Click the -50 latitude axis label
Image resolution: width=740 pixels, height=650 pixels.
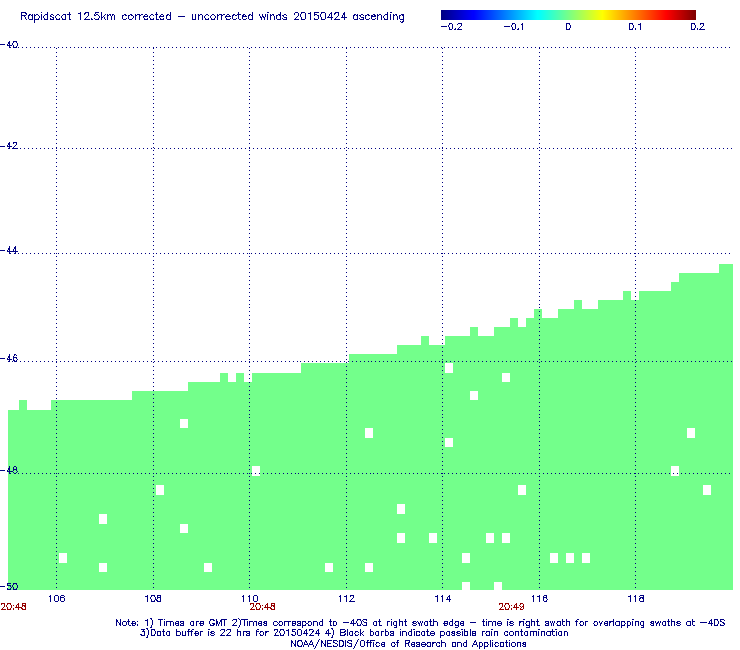click(x=9, y=587)
